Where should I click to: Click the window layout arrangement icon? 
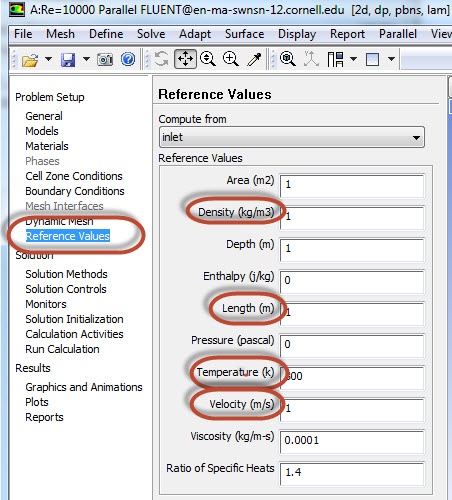335,59
